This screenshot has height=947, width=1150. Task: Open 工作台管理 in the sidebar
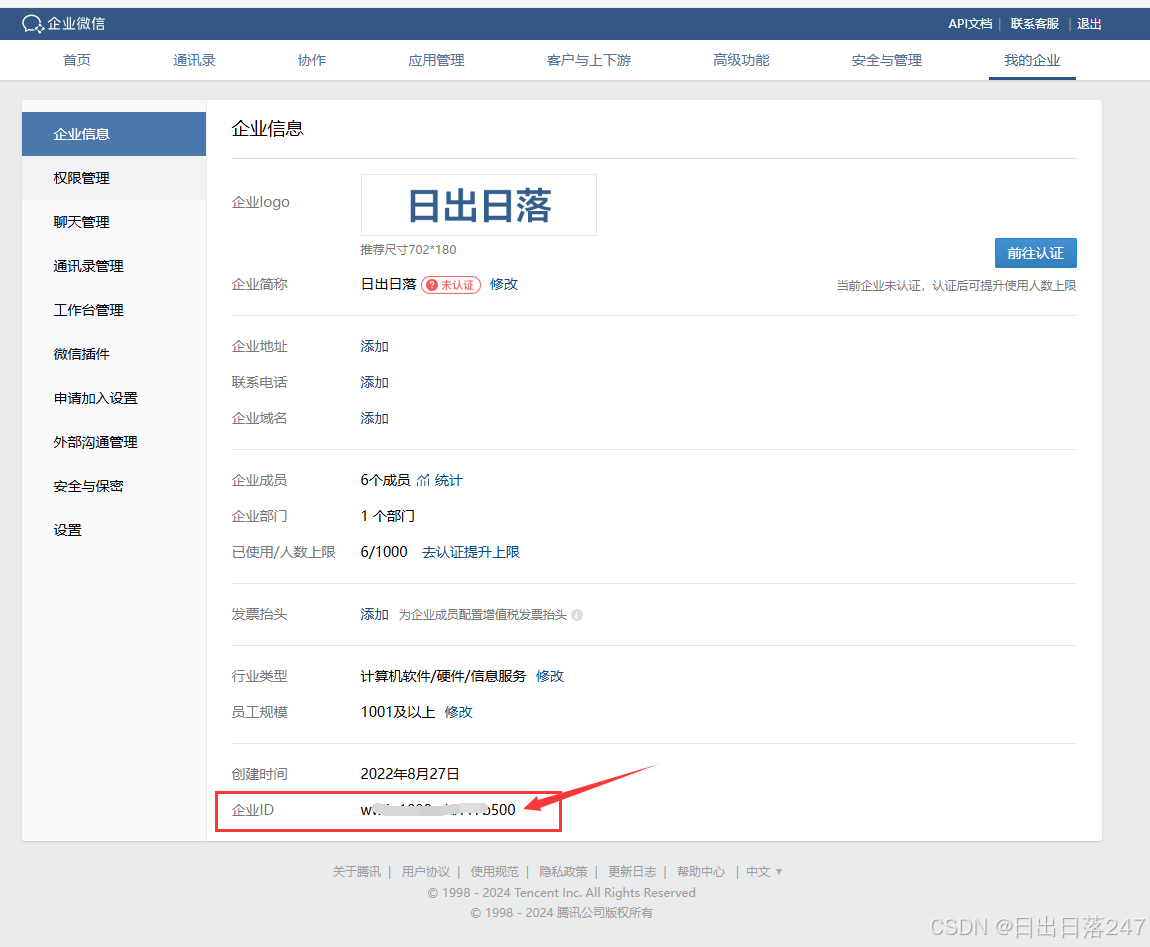114,310
